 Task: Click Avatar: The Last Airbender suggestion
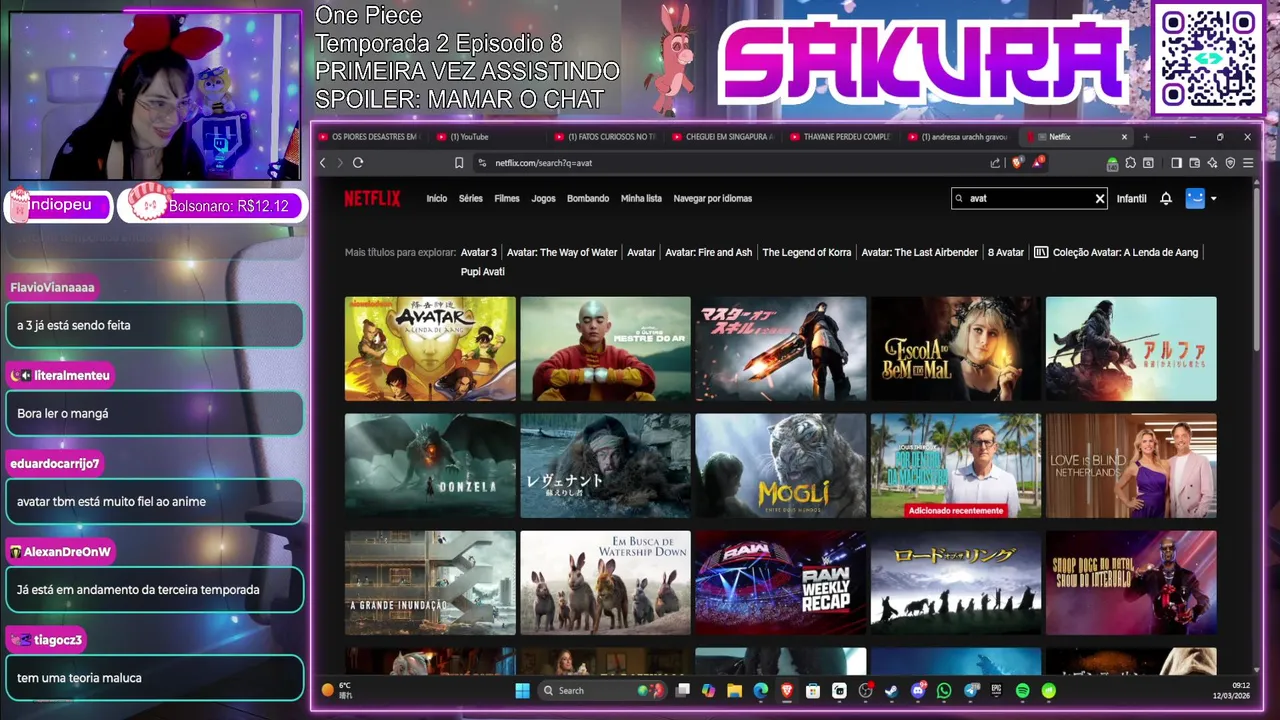click(x=920, y=252)
